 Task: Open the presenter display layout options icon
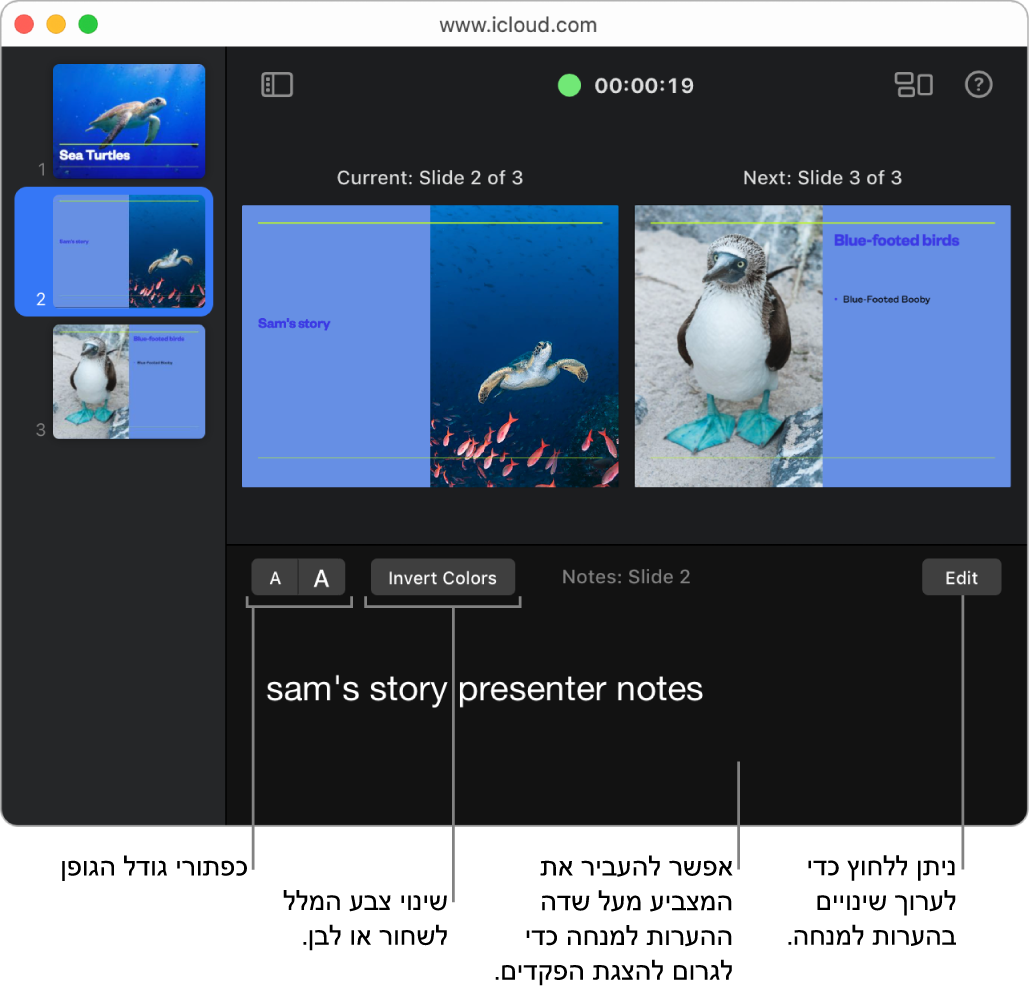tap(913, 85)
